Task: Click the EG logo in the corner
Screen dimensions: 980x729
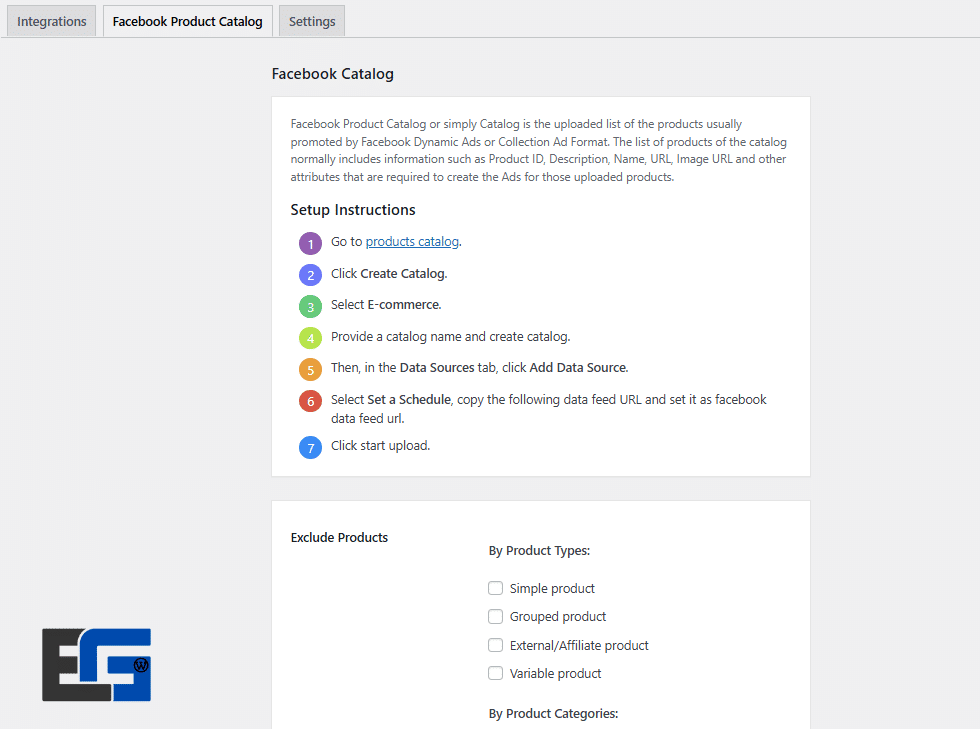Action: 96,664
